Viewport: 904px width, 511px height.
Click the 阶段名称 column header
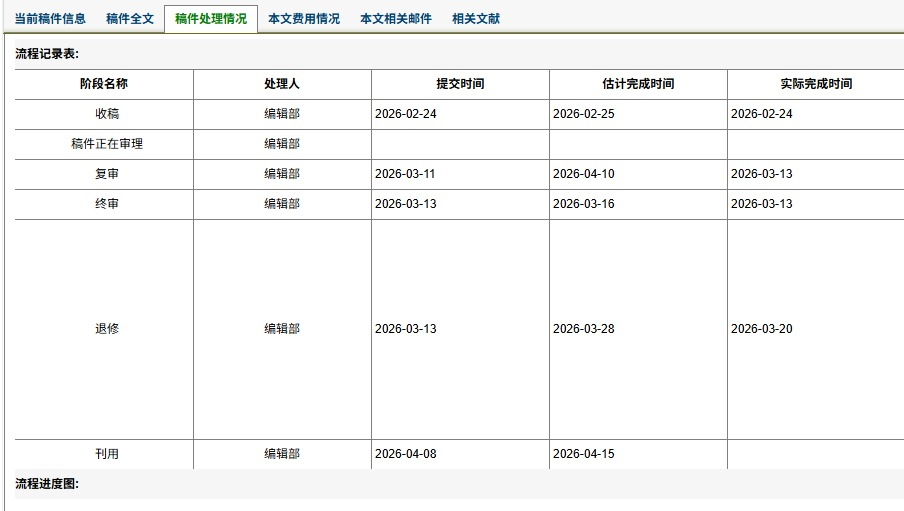click(104, 84)
